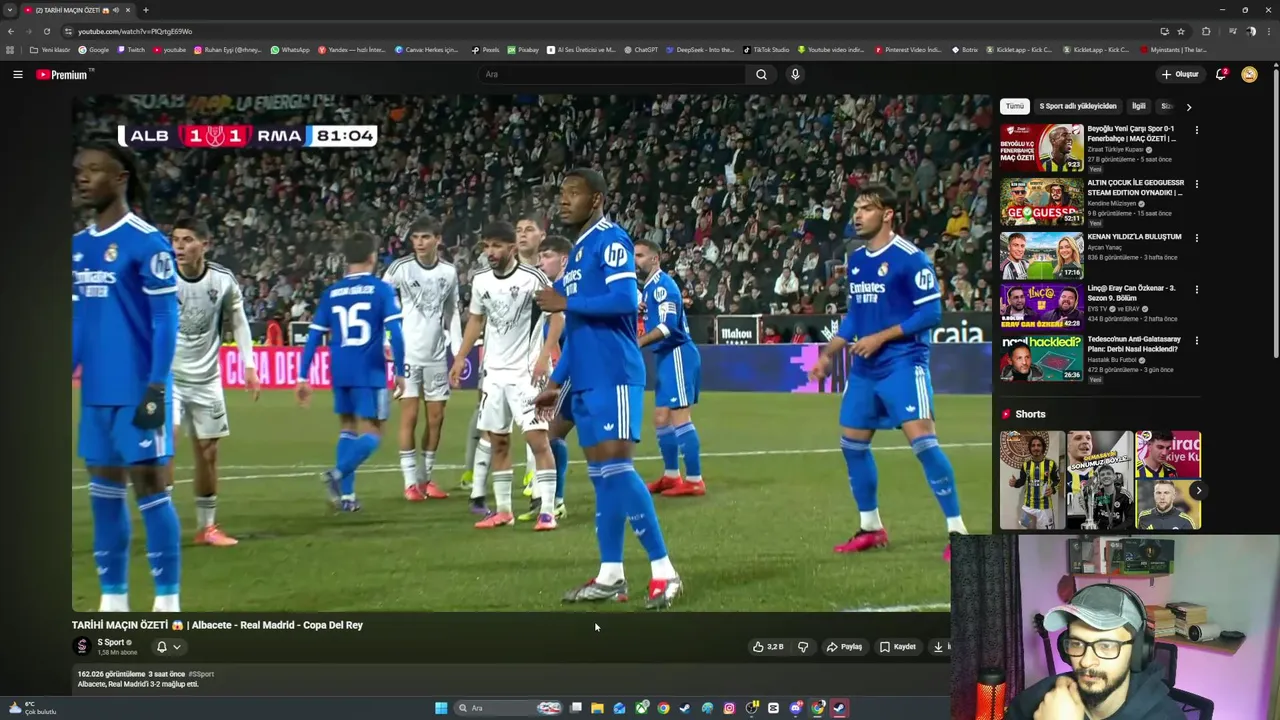The width and height of the screenshot is (1280, 720).
Task: Open tab search dropdown arrow
Action: click(10, 10)
